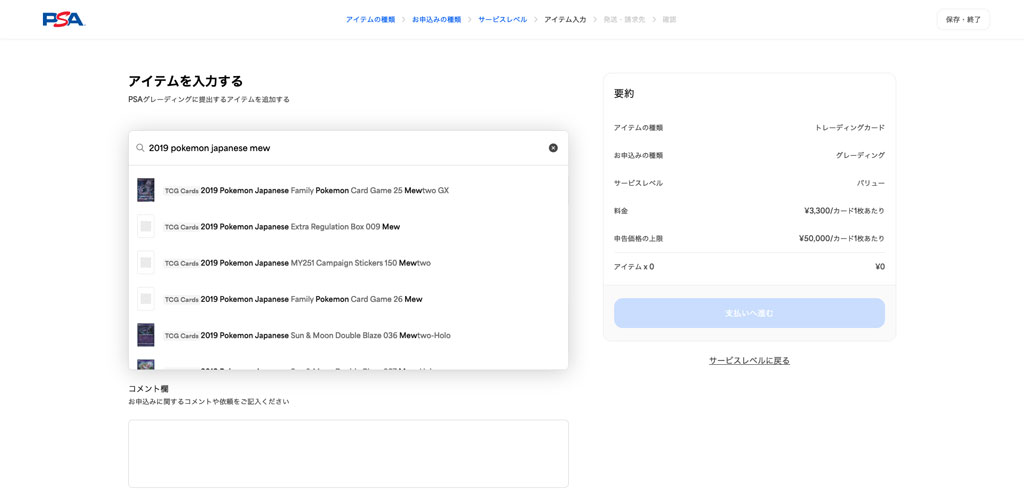
Task: Select Extra Regulation Box 009 Mew result
Action: [348, 227]
